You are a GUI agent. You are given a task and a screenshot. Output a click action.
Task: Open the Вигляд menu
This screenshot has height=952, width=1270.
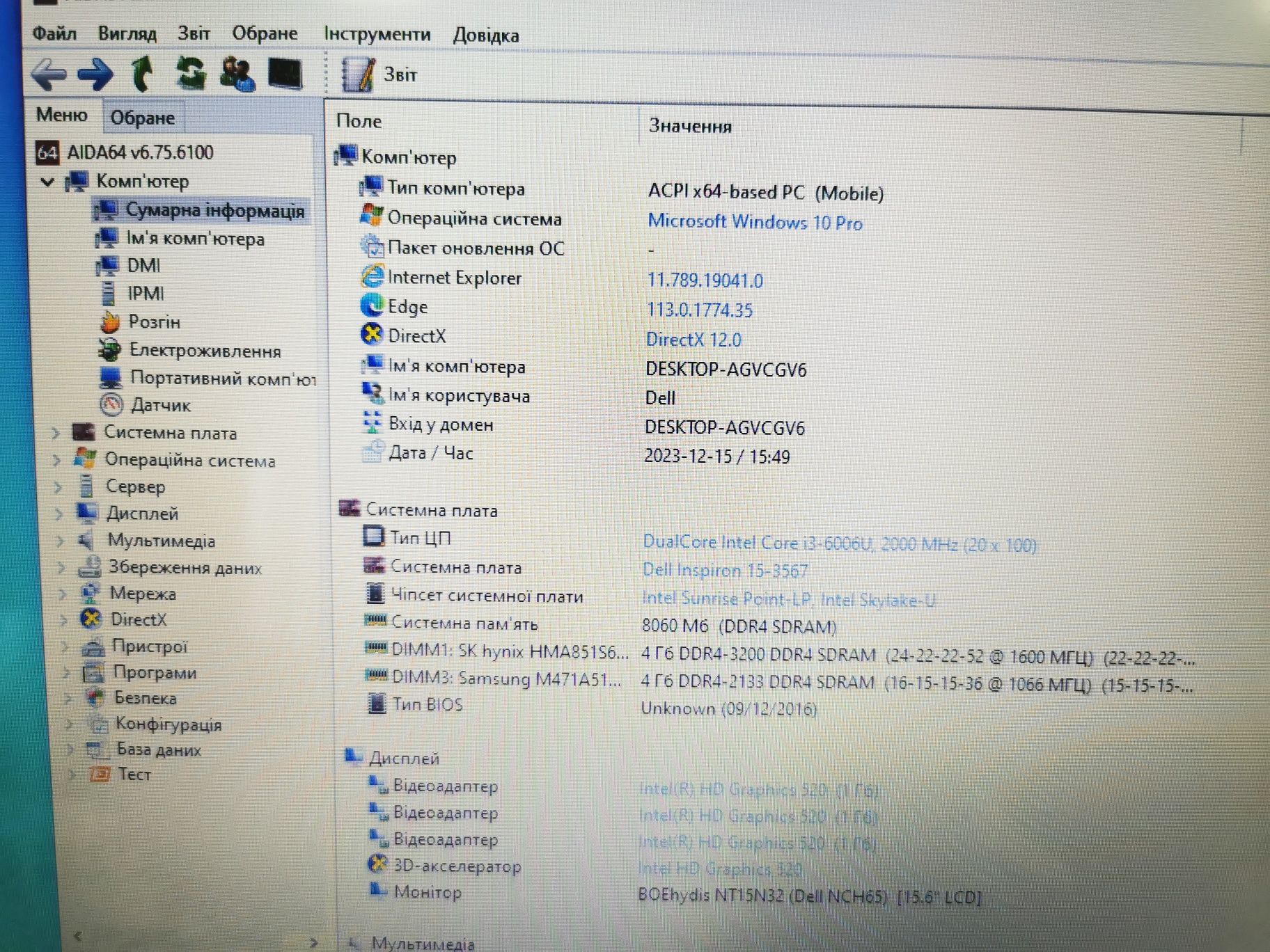[127, 33]
